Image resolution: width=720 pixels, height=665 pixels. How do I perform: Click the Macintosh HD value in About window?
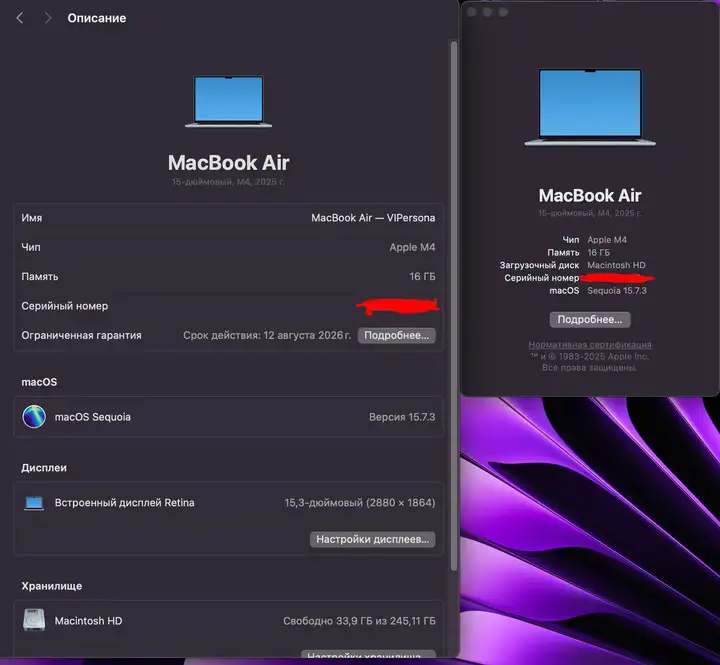coord(616,265)
